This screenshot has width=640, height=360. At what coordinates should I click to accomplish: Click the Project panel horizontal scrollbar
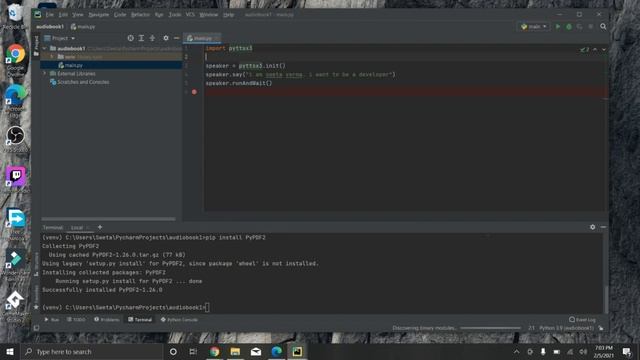tap(109, 219)
